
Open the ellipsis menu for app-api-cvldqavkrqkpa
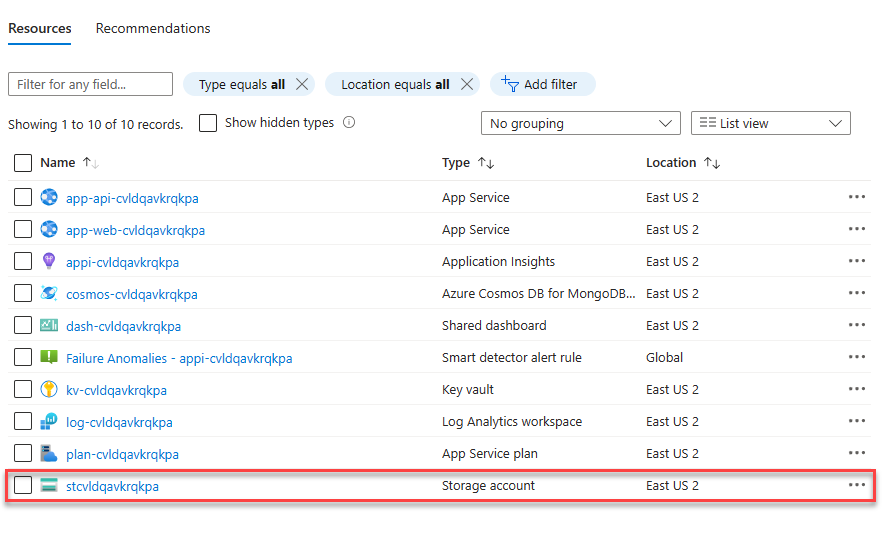click(x=857, y=197)
